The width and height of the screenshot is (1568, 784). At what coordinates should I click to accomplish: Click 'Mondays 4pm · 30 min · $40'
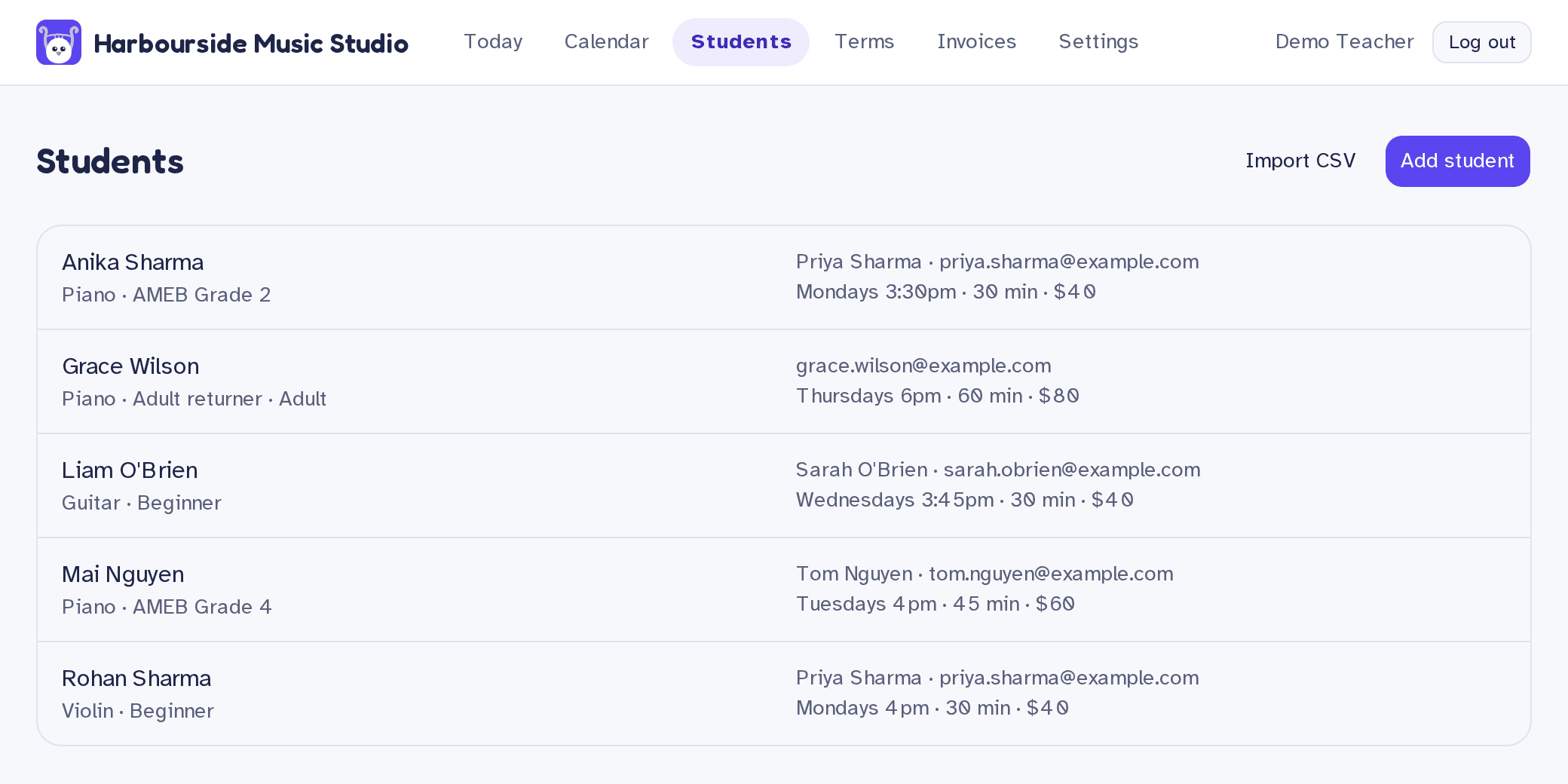pos(933,708)
